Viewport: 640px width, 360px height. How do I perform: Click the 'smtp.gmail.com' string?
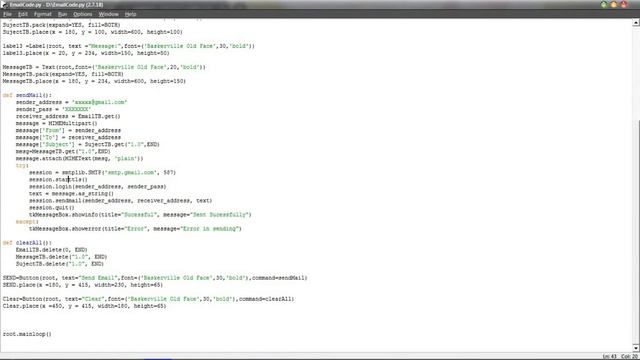131,172
